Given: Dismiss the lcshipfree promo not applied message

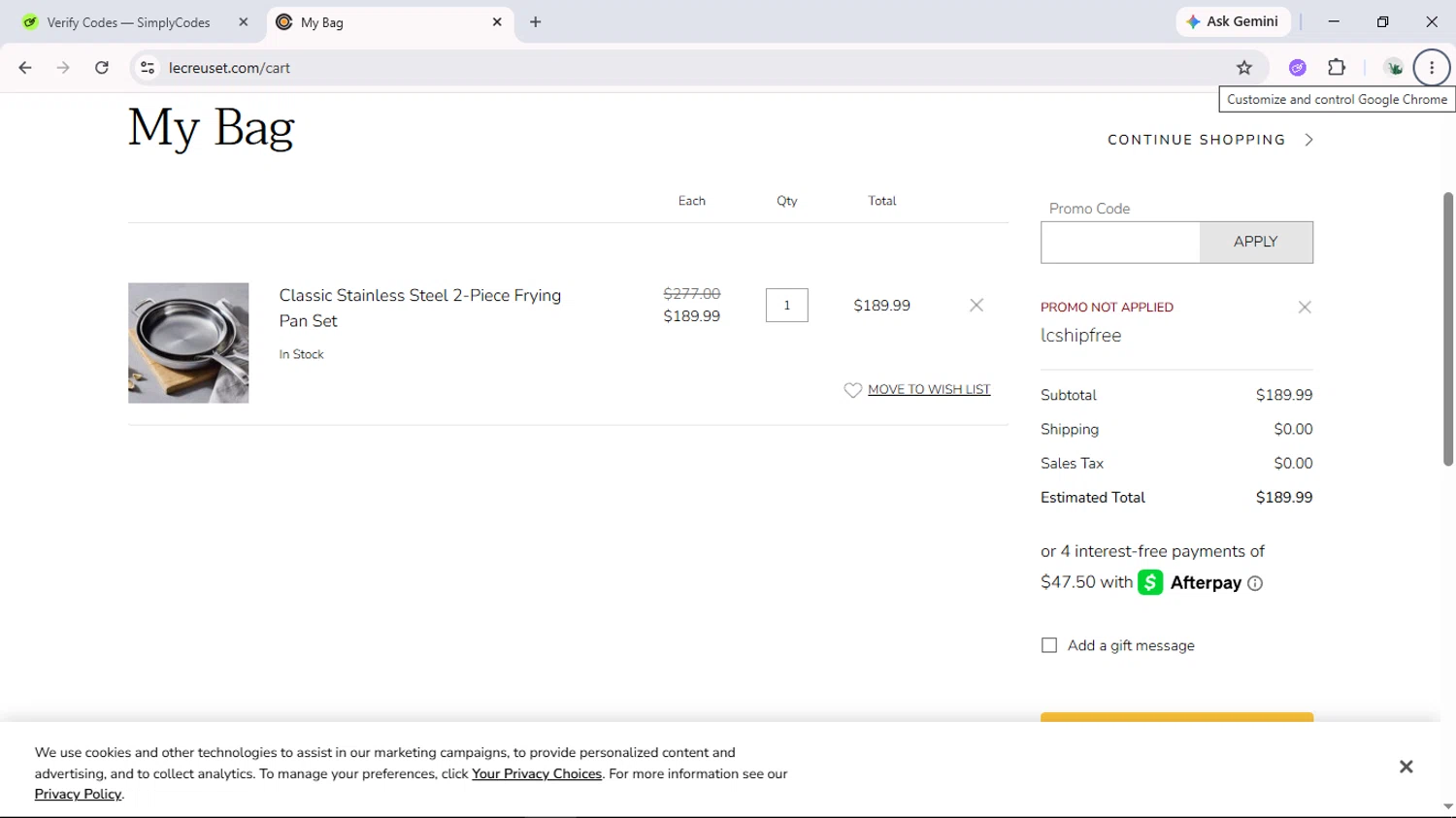Looking at the screenshot, I should pyautogui.click(x=1305, y=308).
